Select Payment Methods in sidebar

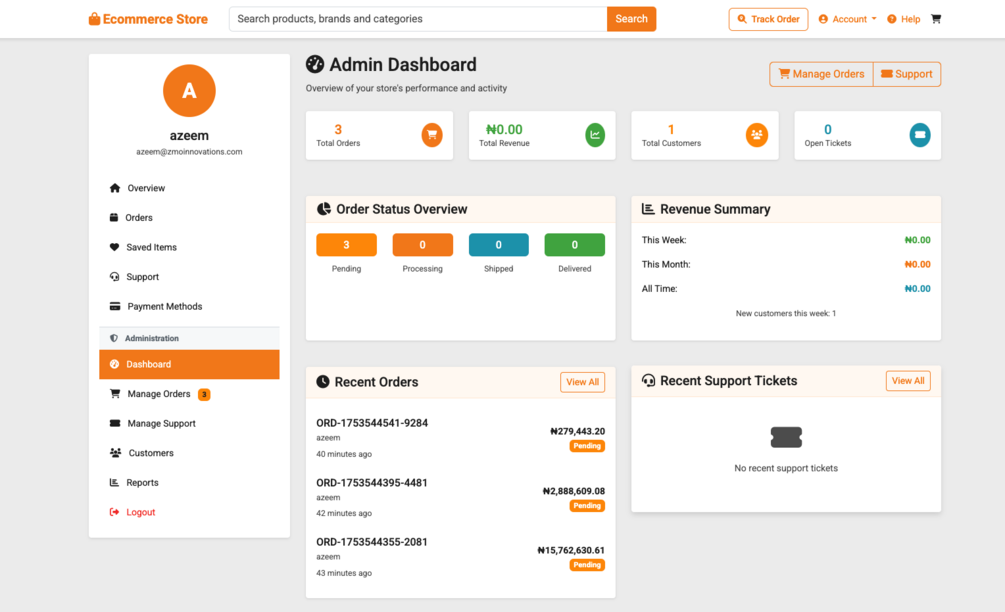pos(189,306)
